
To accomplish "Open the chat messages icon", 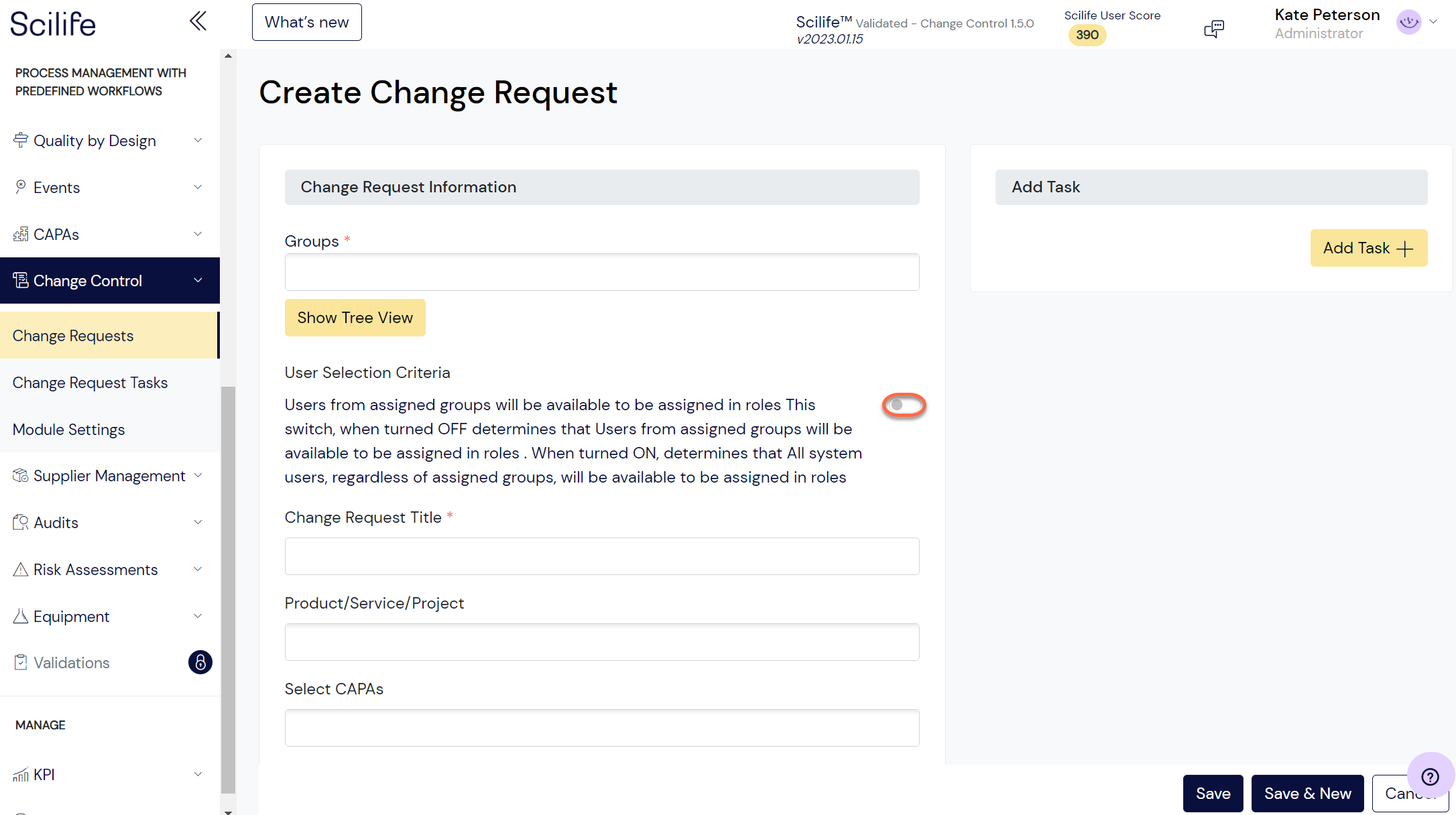I will pyautogui.click(x=1214, y=29).
